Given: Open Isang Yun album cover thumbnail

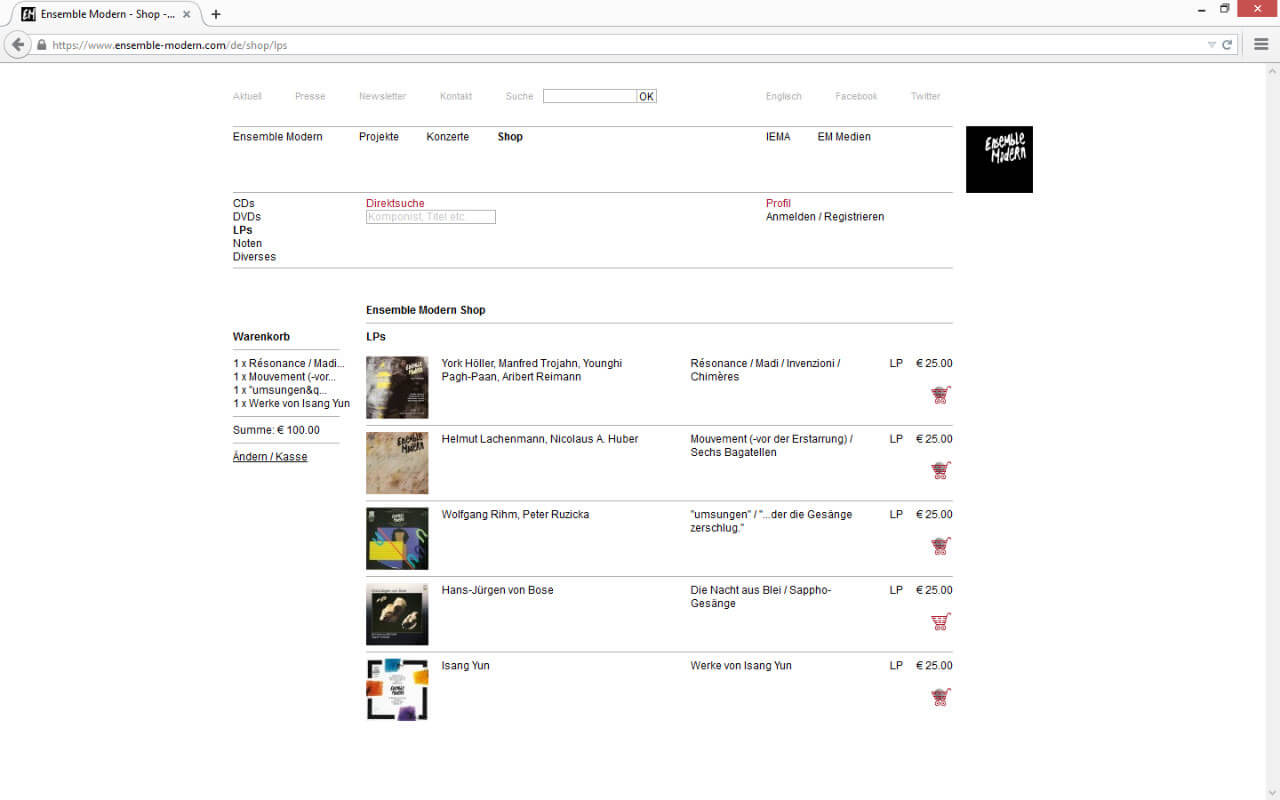Looking at the screenshot, I should 397,689.
